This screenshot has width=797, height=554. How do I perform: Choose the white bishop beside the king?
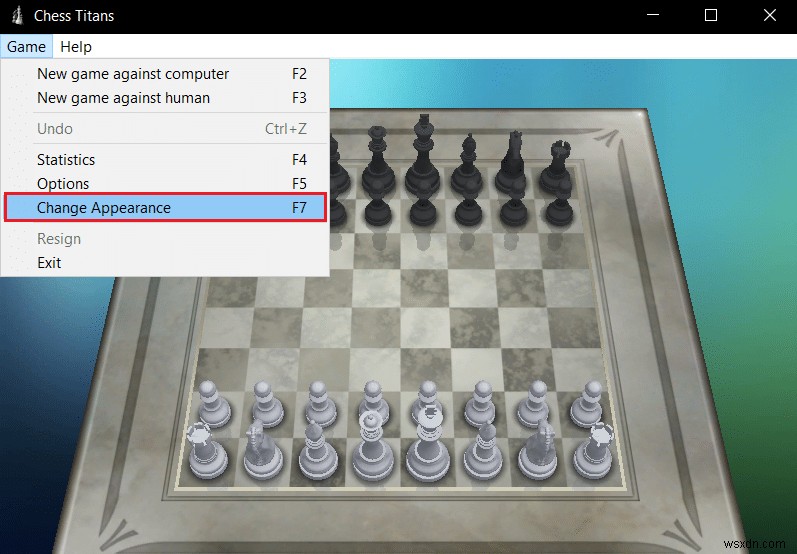point(483,451)
